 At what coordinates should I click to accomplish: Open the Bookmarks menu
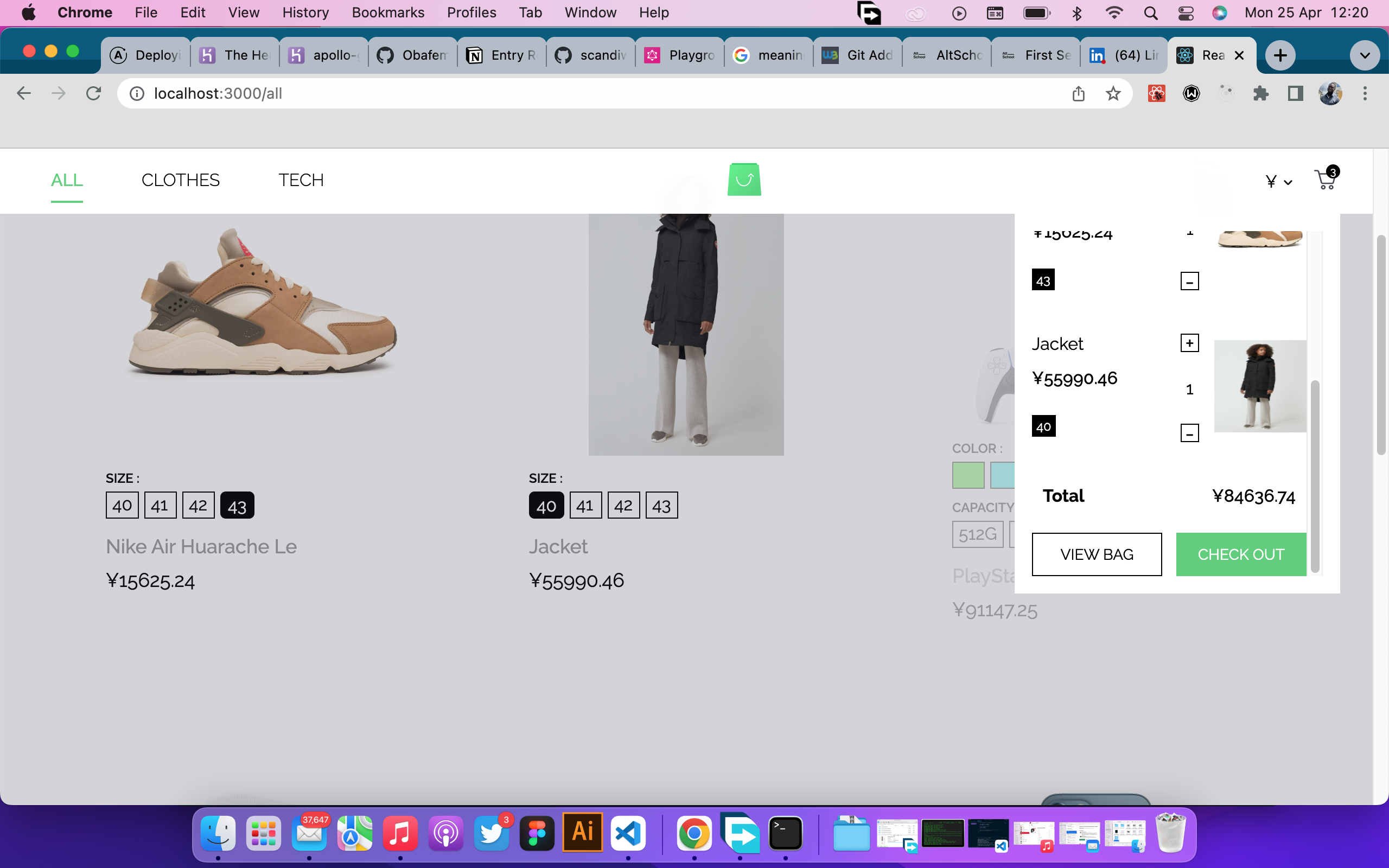click(388, 12)
